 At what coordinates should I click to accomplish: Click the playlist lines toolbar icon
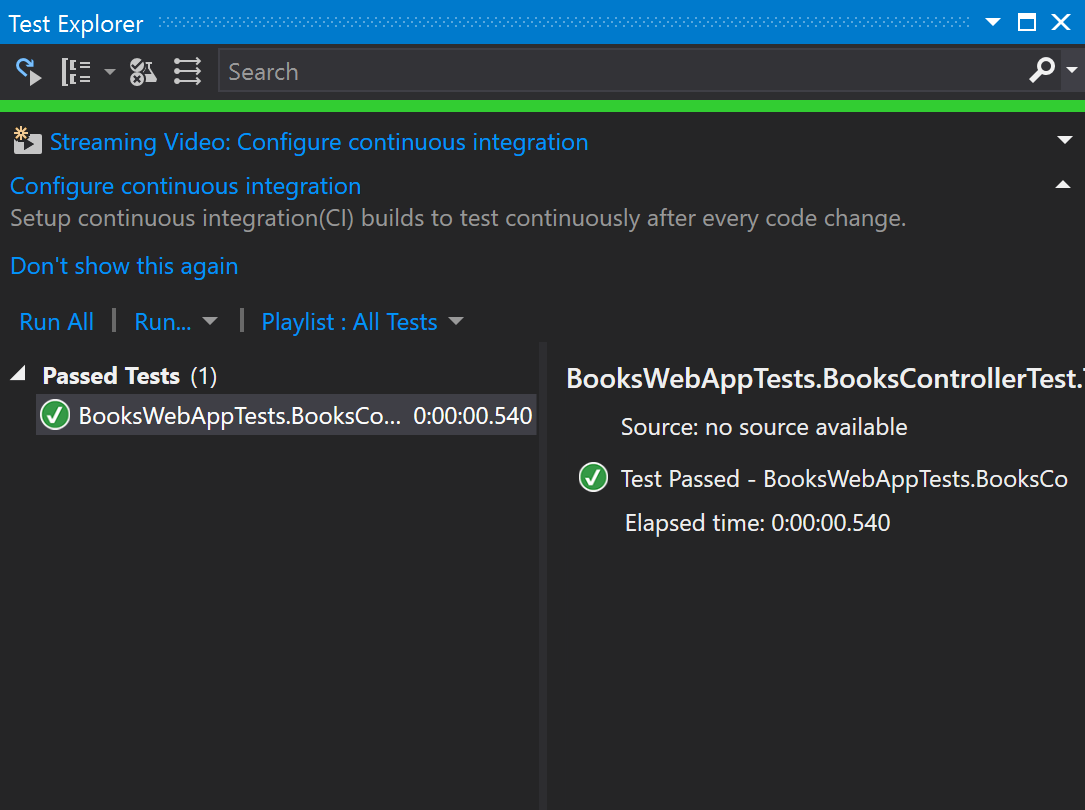click(187, 71)
